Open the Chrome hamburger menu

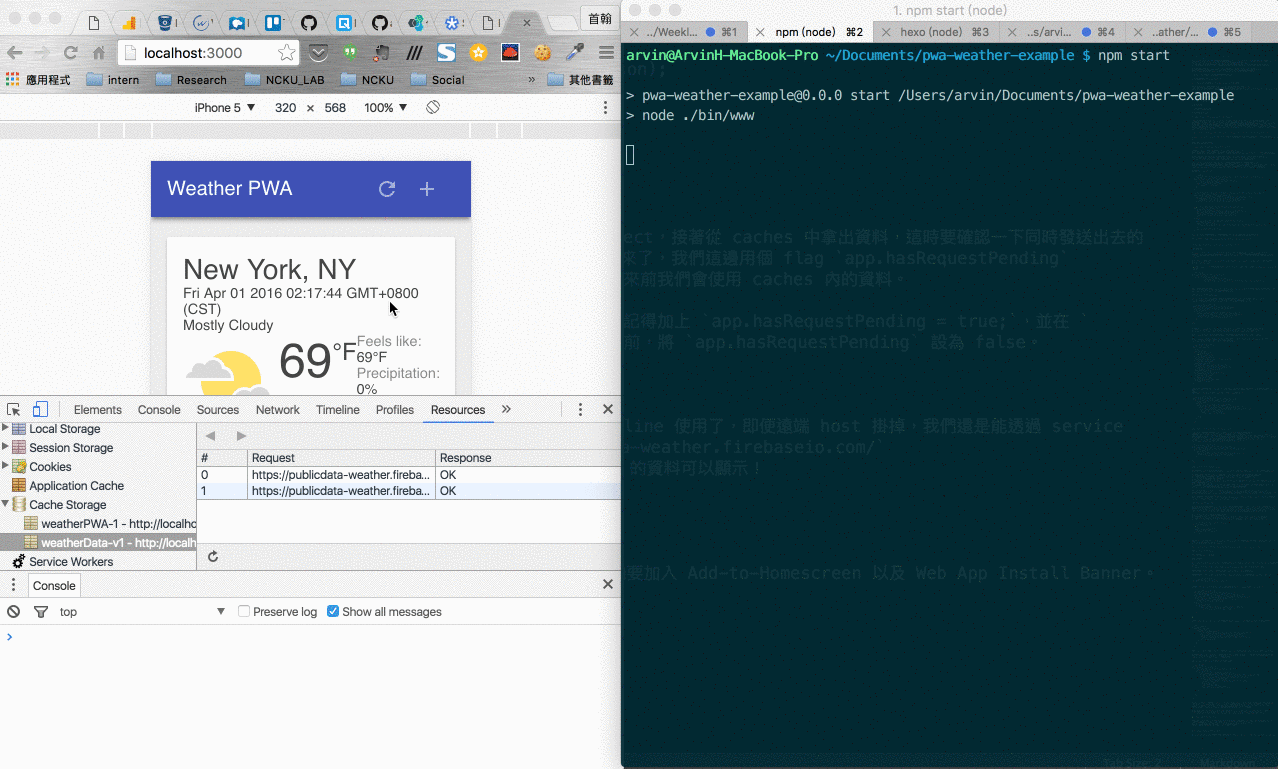coord(606,53)
